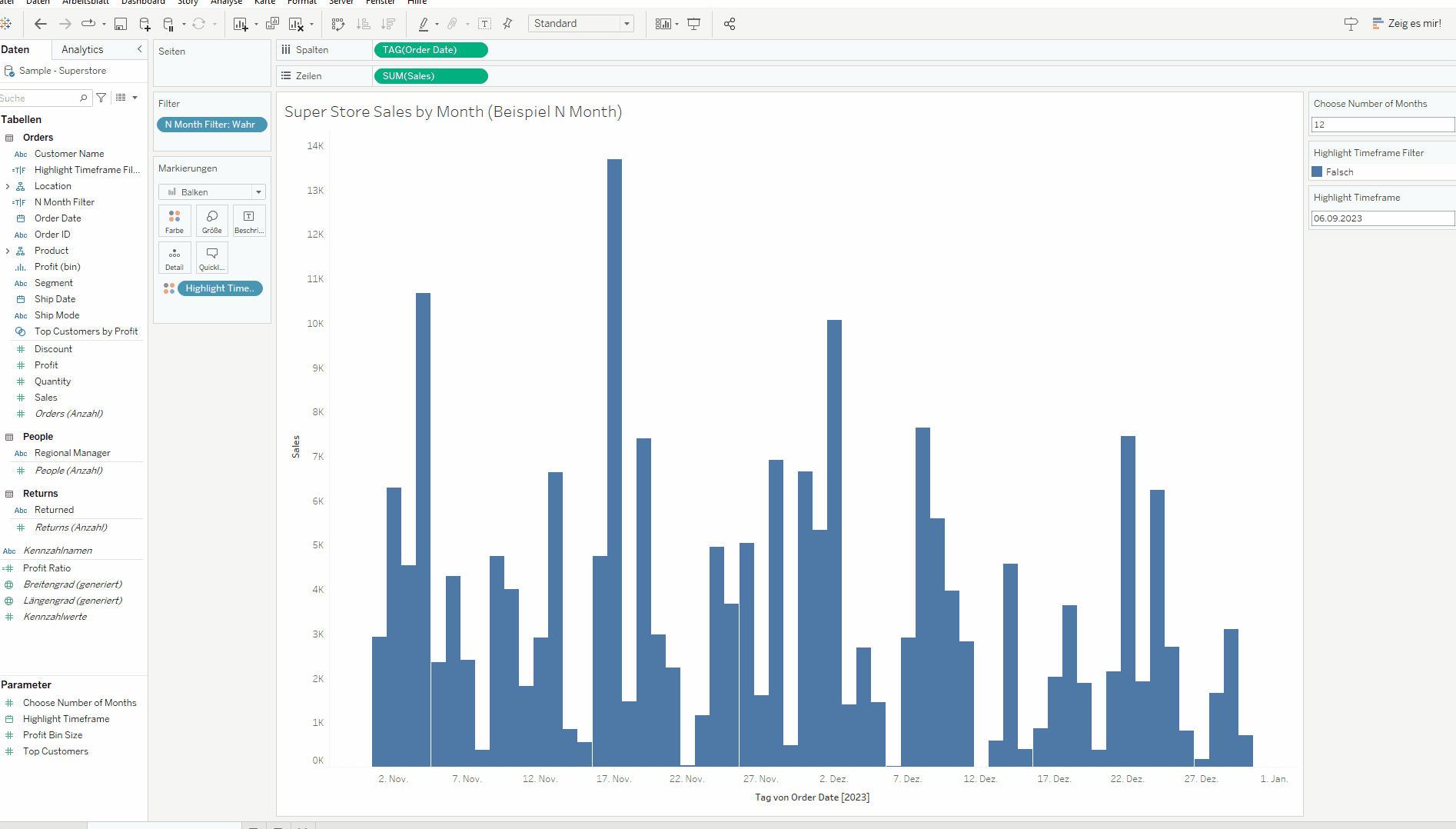Click the Choose Number of Months input field

pyautogui.click(x=1382, y=125)
